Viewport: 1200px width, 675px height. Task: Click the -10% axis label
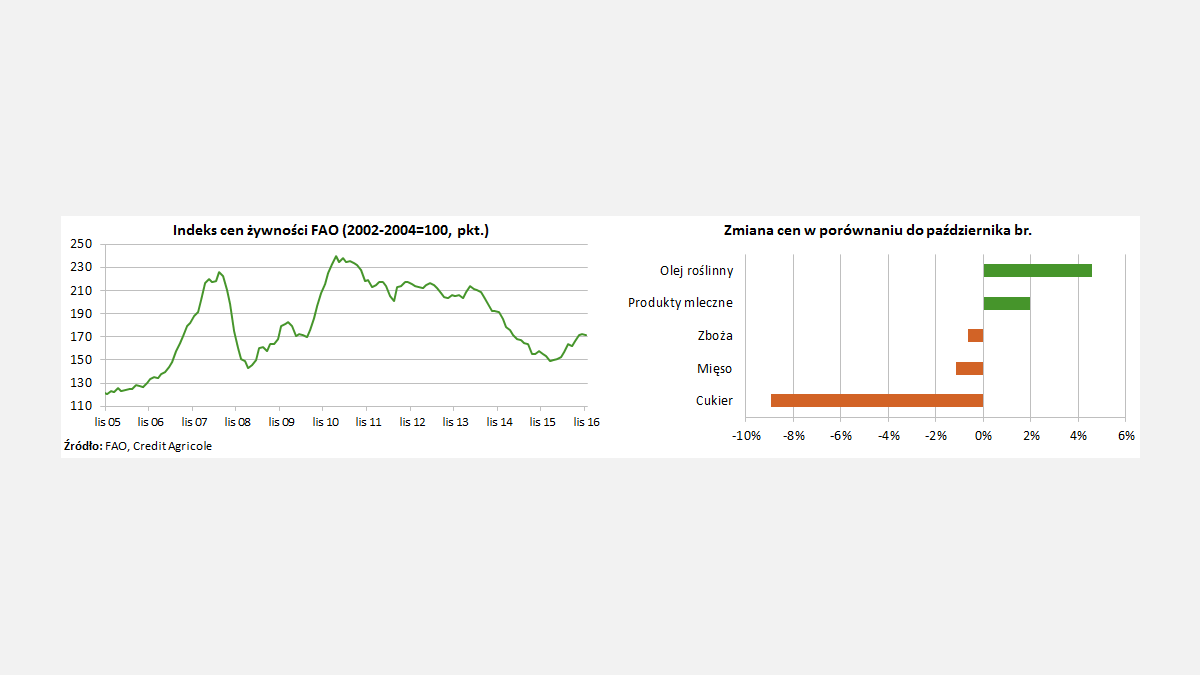[745, 436]
